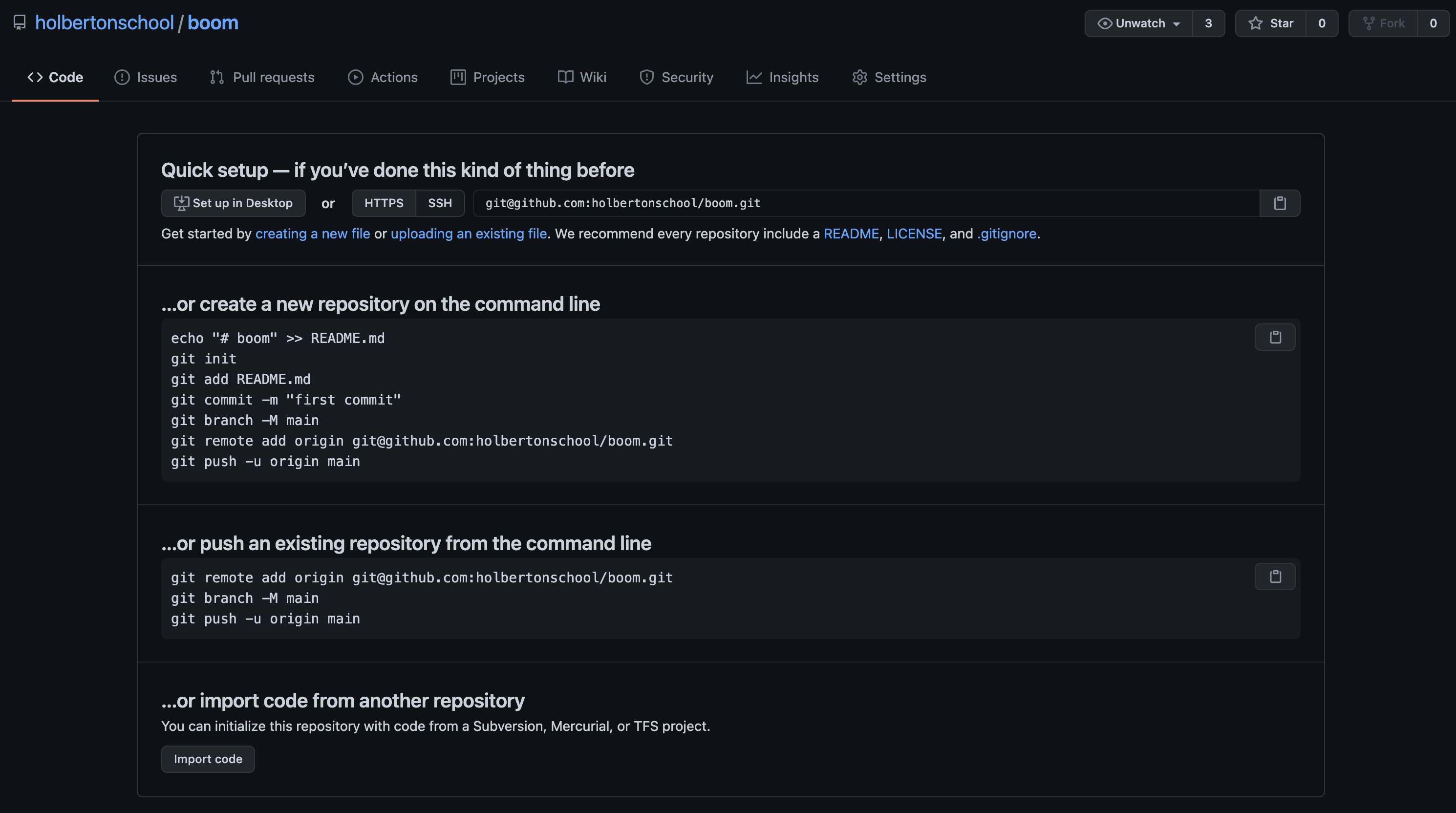Open the Insights graph tab

pyautogui.click(x=782, y=77)
